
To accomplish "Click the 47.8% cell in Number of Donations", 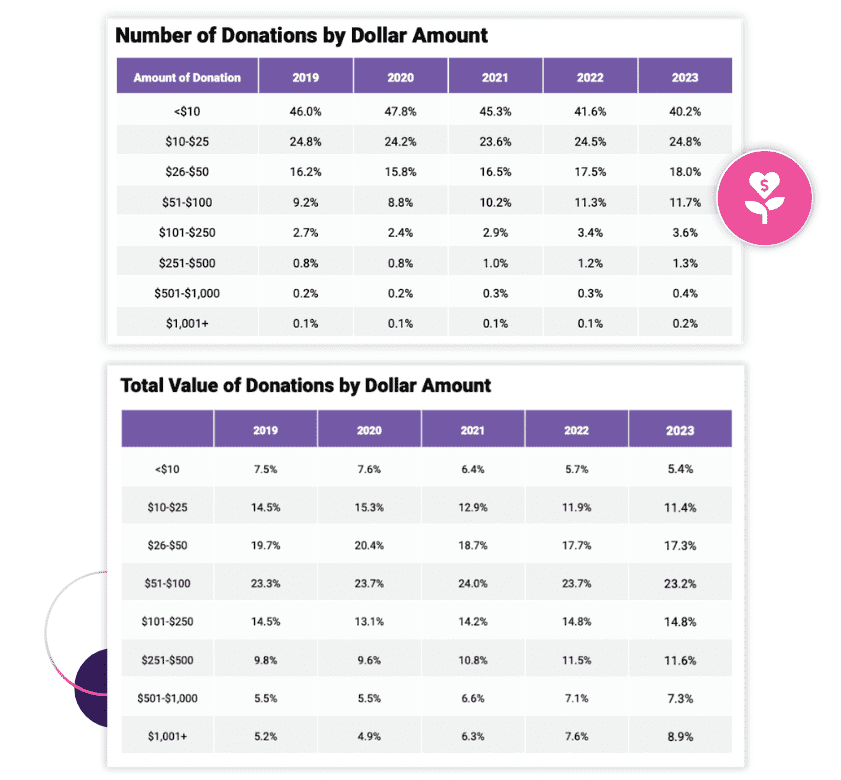I will coord(400,111).
